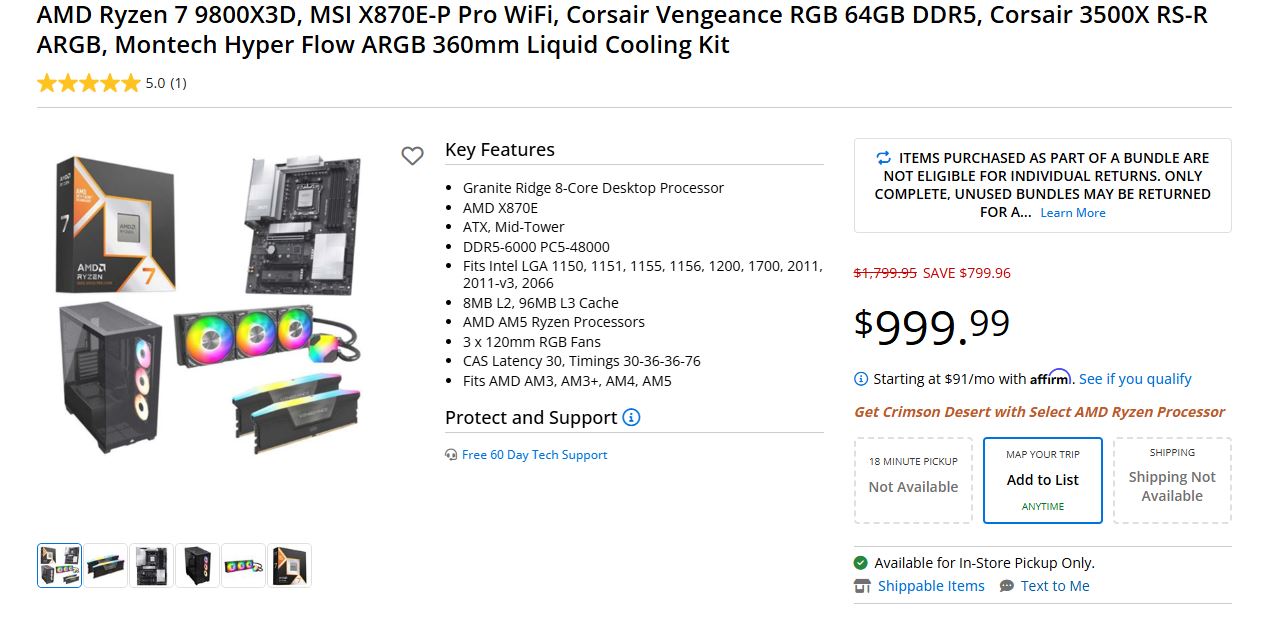
Task: Select the PC case thumbnail
Action: pyautogui.click(x=197, y=564)
